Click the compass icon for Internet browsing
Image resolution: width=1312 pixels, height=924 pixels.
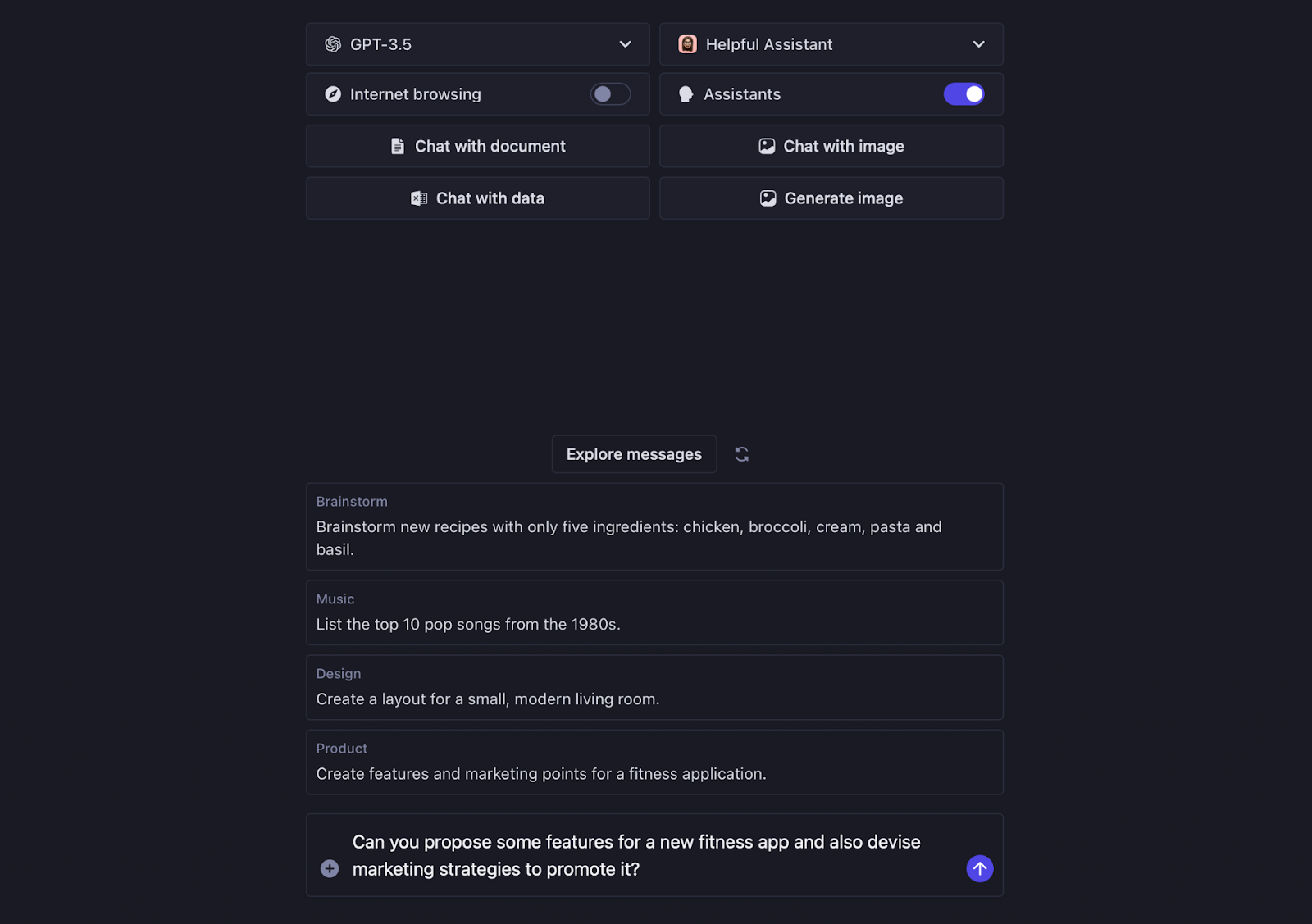pos(333,94)
